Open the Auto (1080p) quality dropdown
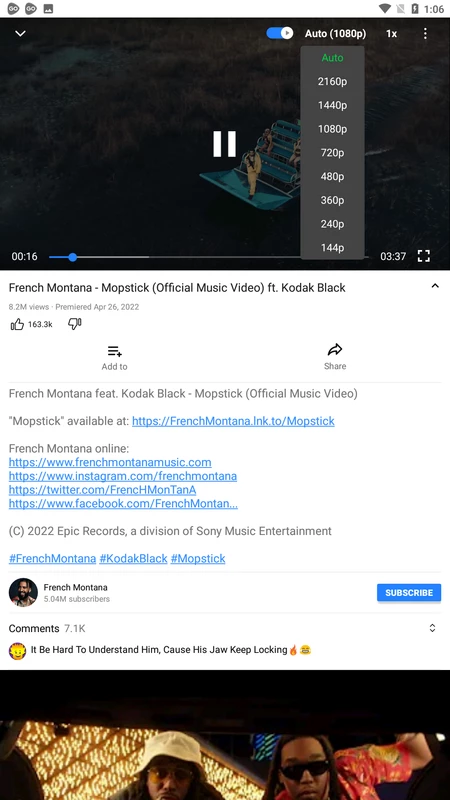 tap(335, 34)
